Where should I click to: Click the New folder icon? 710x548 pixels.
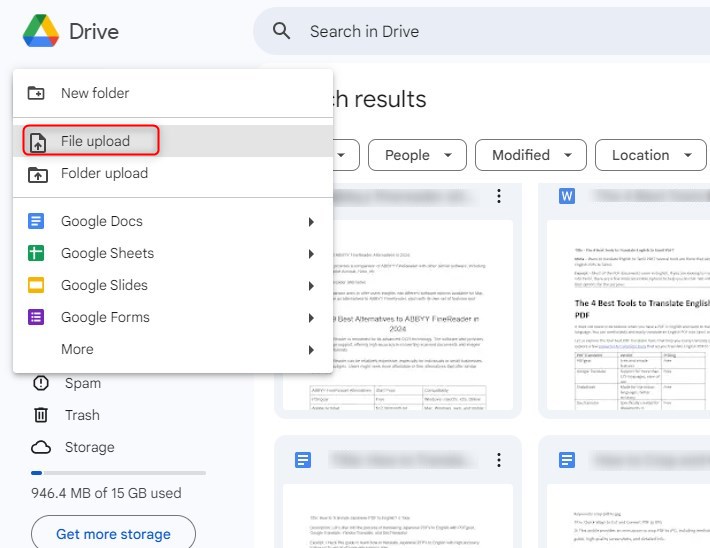coord(36,93)
